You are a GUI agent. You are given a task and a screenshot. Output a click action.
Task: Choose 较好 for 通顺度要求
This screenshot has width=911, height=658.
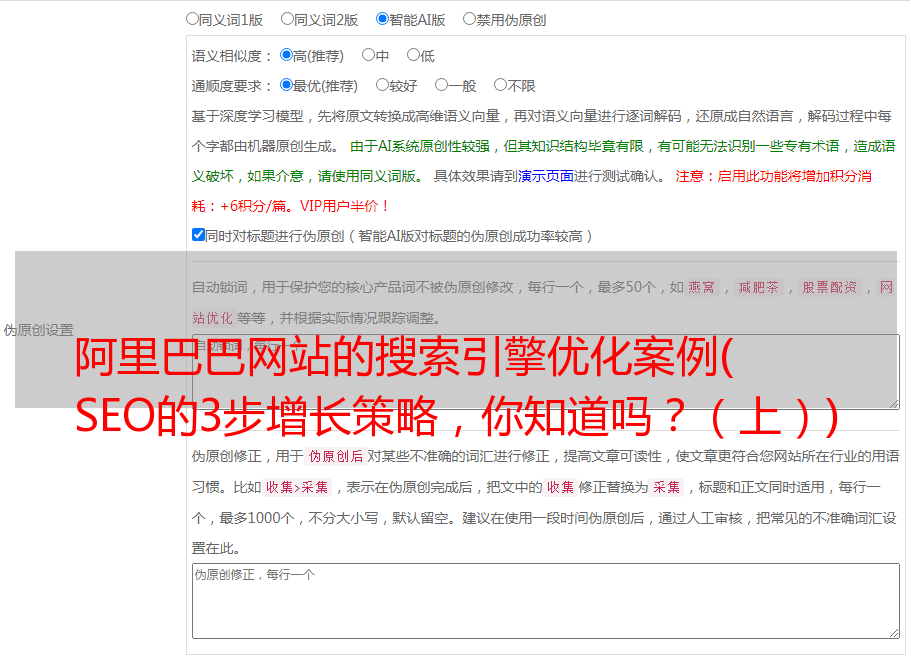click(382, 85)
